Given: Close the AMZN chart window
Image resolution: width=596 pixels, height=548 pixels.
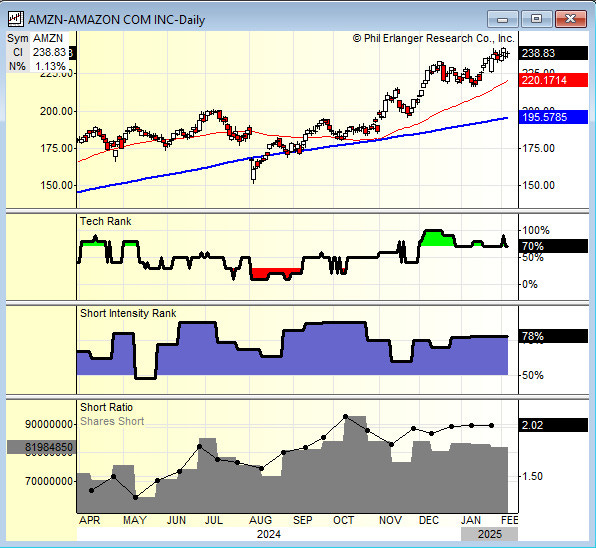Looking at the screenshot, I should pos(571,19).
